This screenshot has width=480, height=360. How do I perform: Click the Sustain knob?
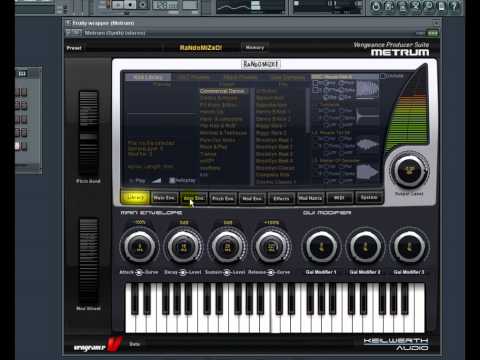pos(227,247)
